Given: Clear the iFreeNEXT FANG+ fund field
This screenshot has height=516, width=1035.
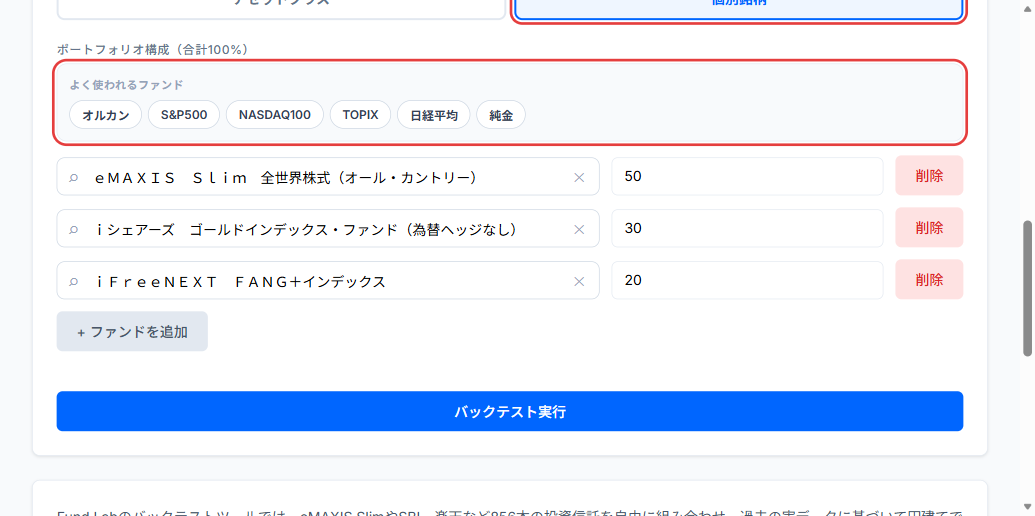Looking at the screenshot, I should point(579,281).
